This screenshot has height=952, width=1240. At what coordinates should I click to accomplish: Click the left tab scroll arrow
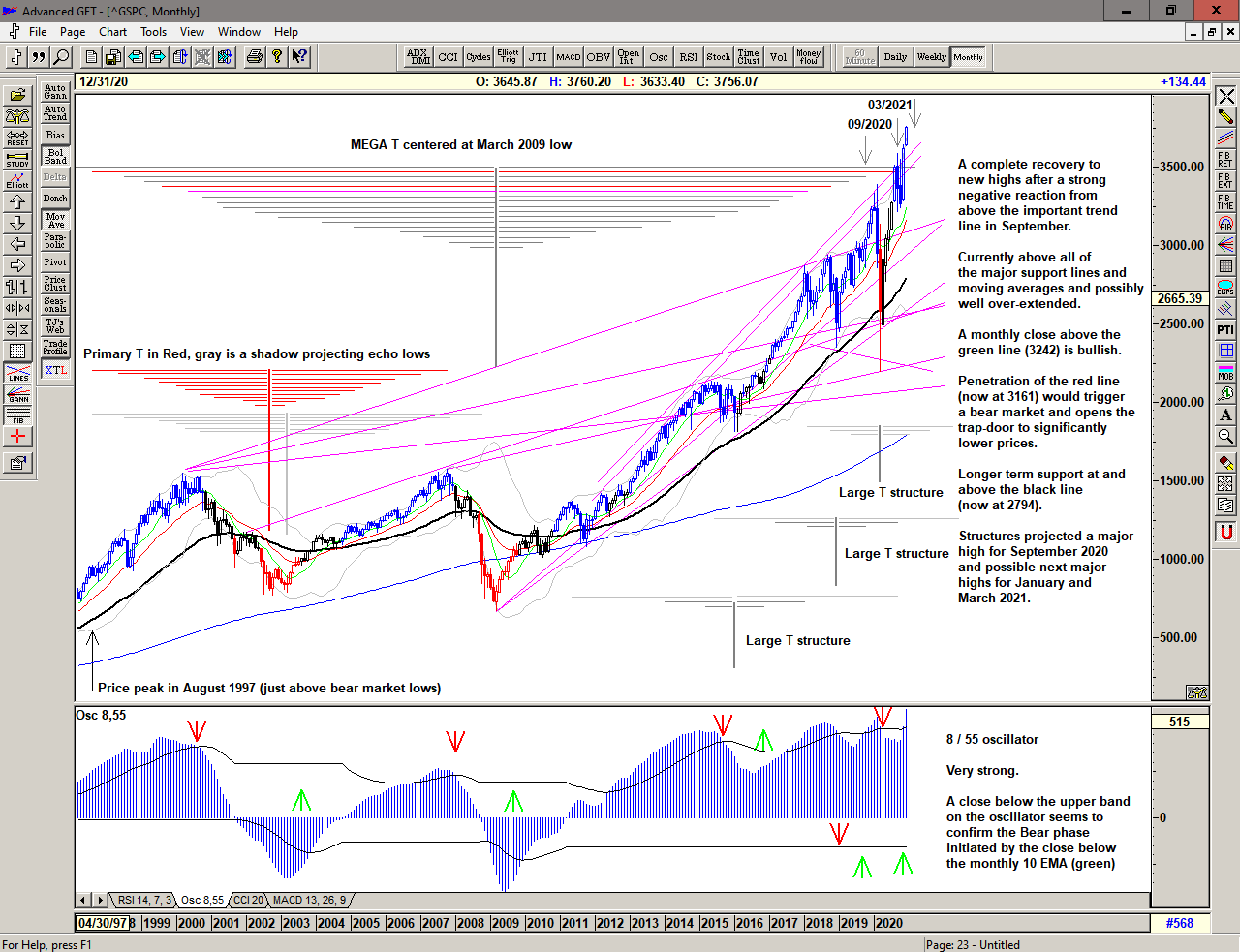83,901
